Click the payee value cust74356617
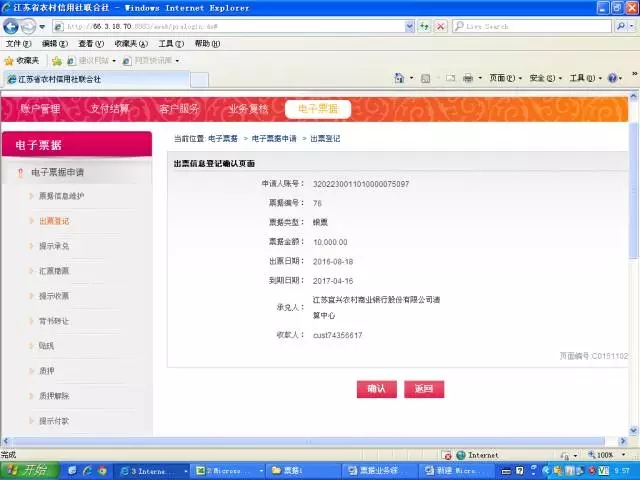640x480 pixels. coord(338,335)
